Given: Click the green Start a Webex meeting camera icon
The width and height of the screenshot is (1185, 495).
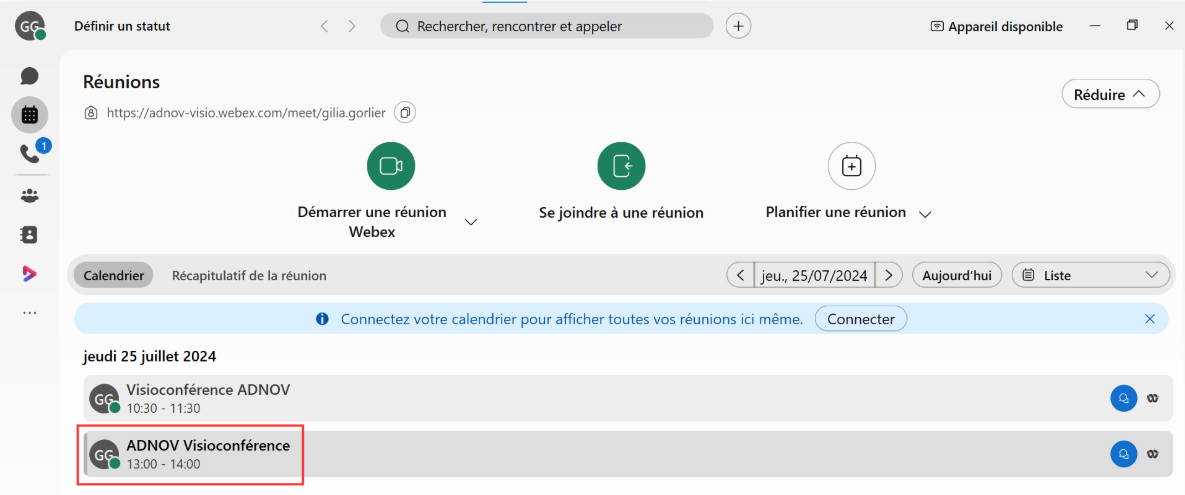Looking at the screenshot, I should (391, 166).
